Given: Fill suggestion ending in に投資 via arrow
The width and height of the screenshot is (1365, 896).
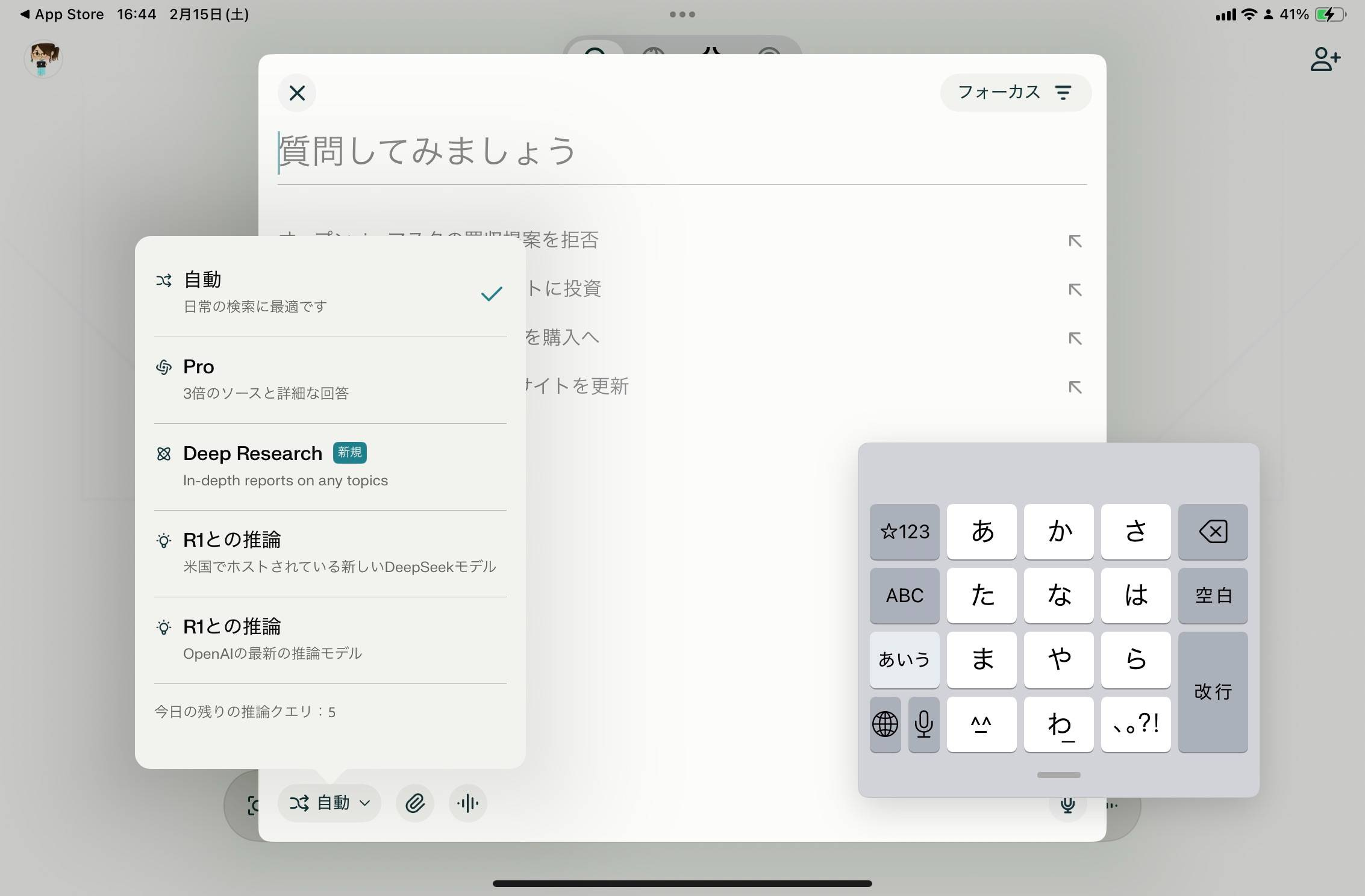Looking at the screenshot, I should point(1075,290).
